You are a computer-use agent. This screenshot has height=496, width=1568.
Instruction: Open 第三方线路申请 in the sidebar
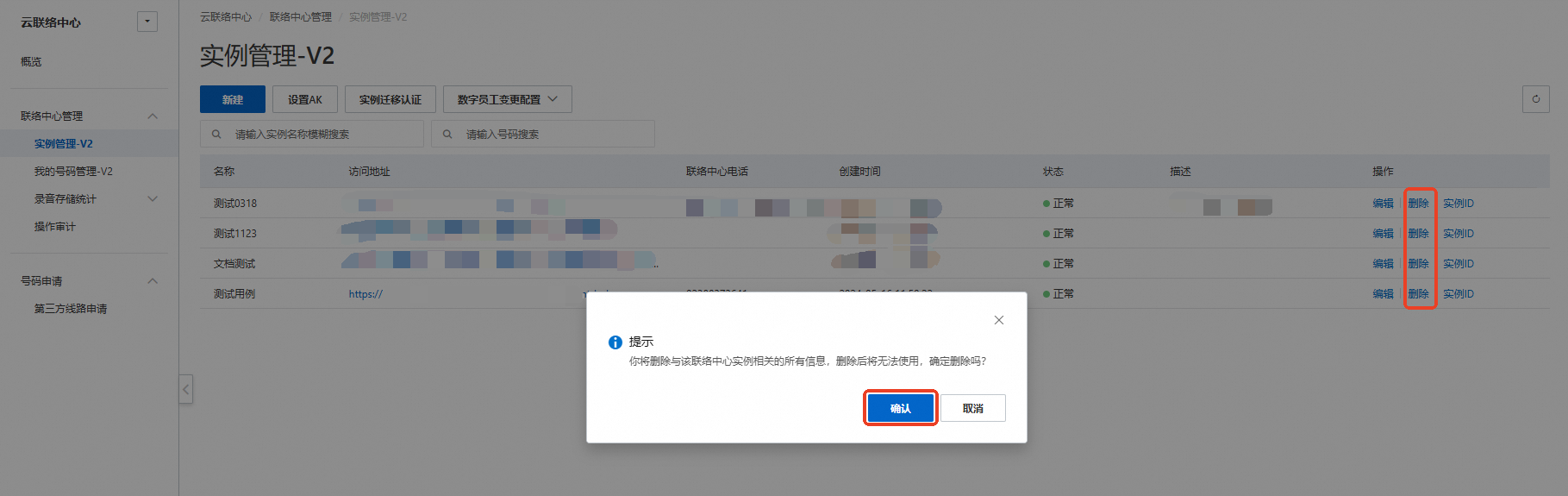(x=71, y=308)
